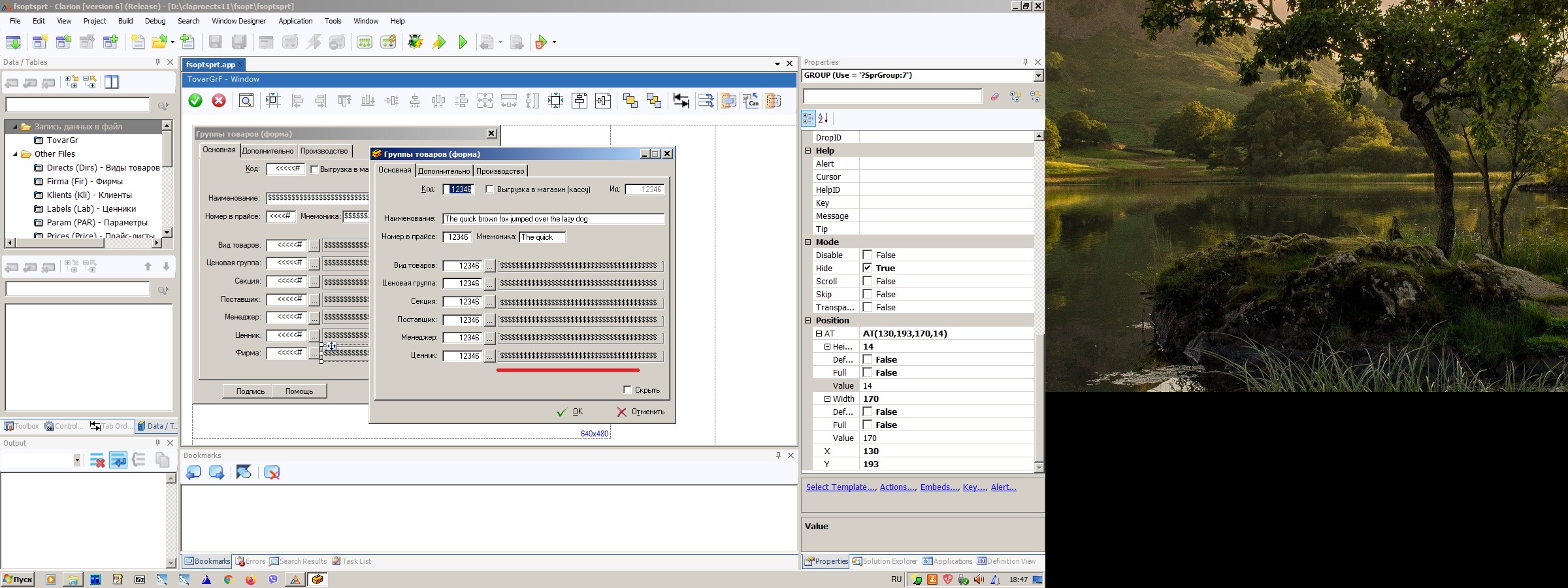
Task: Open the Select Template link
Action: pos(840,487)
